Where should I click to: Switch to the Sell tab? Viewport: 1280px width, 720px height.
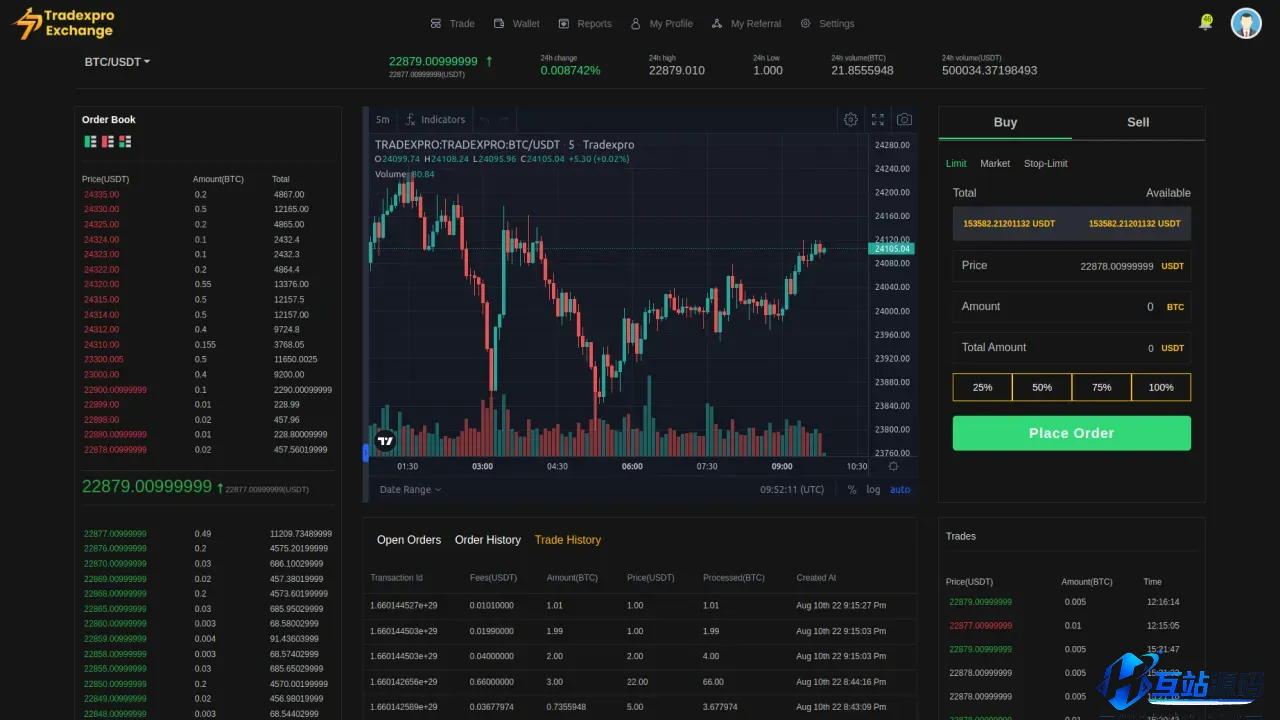pyautogui.click(x=1138, y=122)
